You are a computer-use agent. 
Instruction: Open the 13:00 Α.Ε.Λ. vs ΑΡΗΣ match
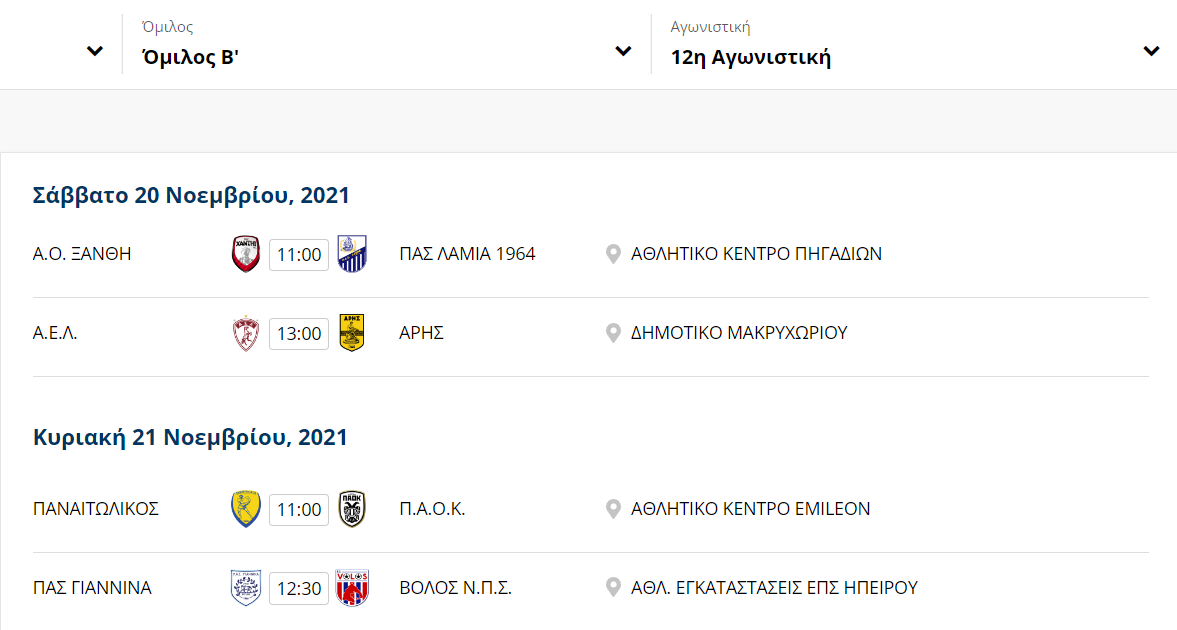coord(299,333)
